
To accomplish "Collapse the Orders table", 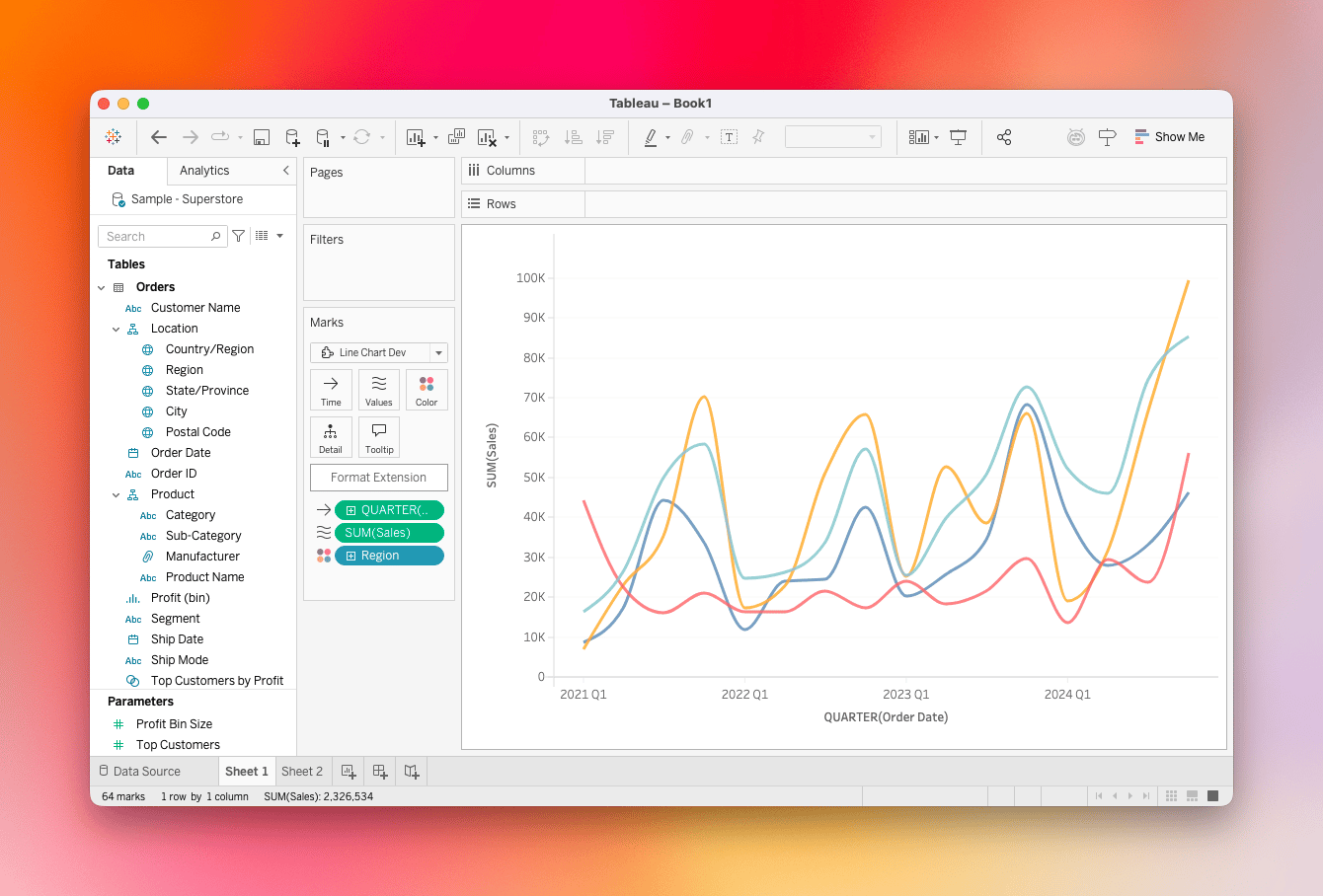I will (x=102, y=288).
